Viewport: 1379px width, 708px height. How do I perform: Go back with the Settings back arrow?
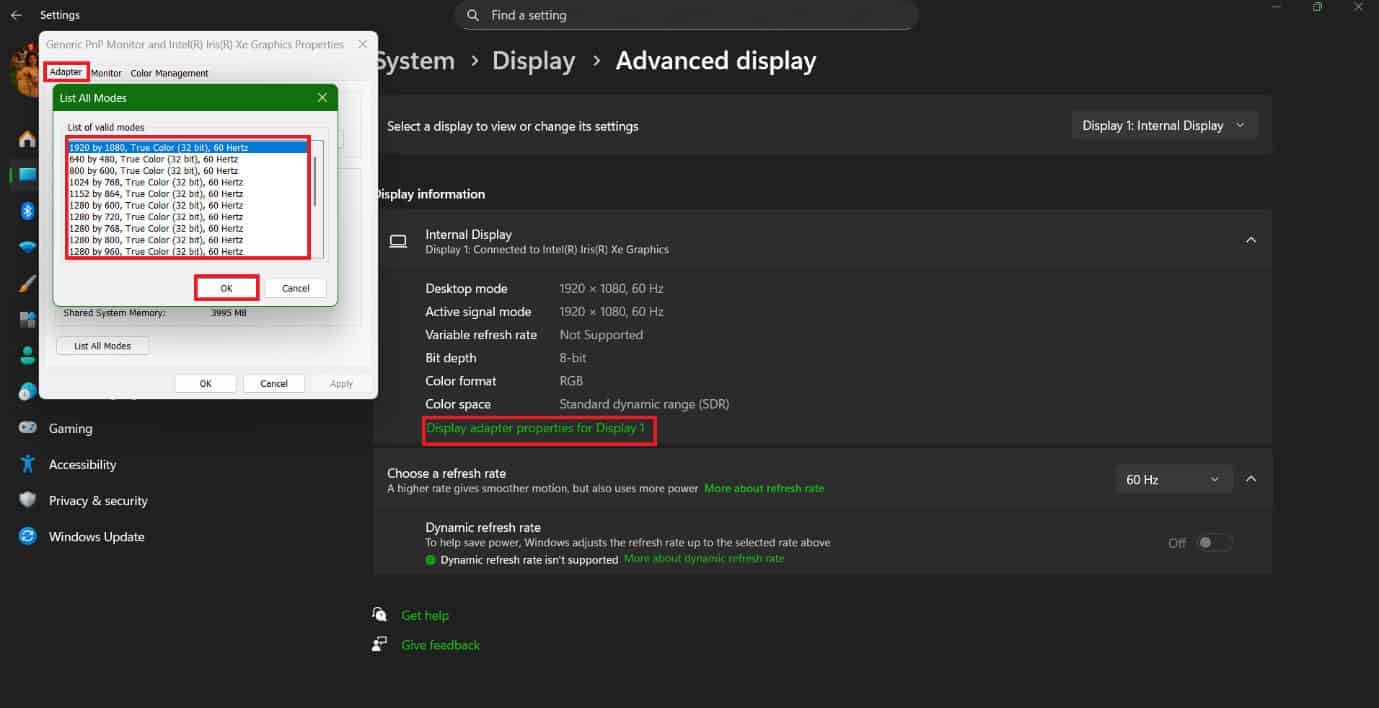click(16, 15)
